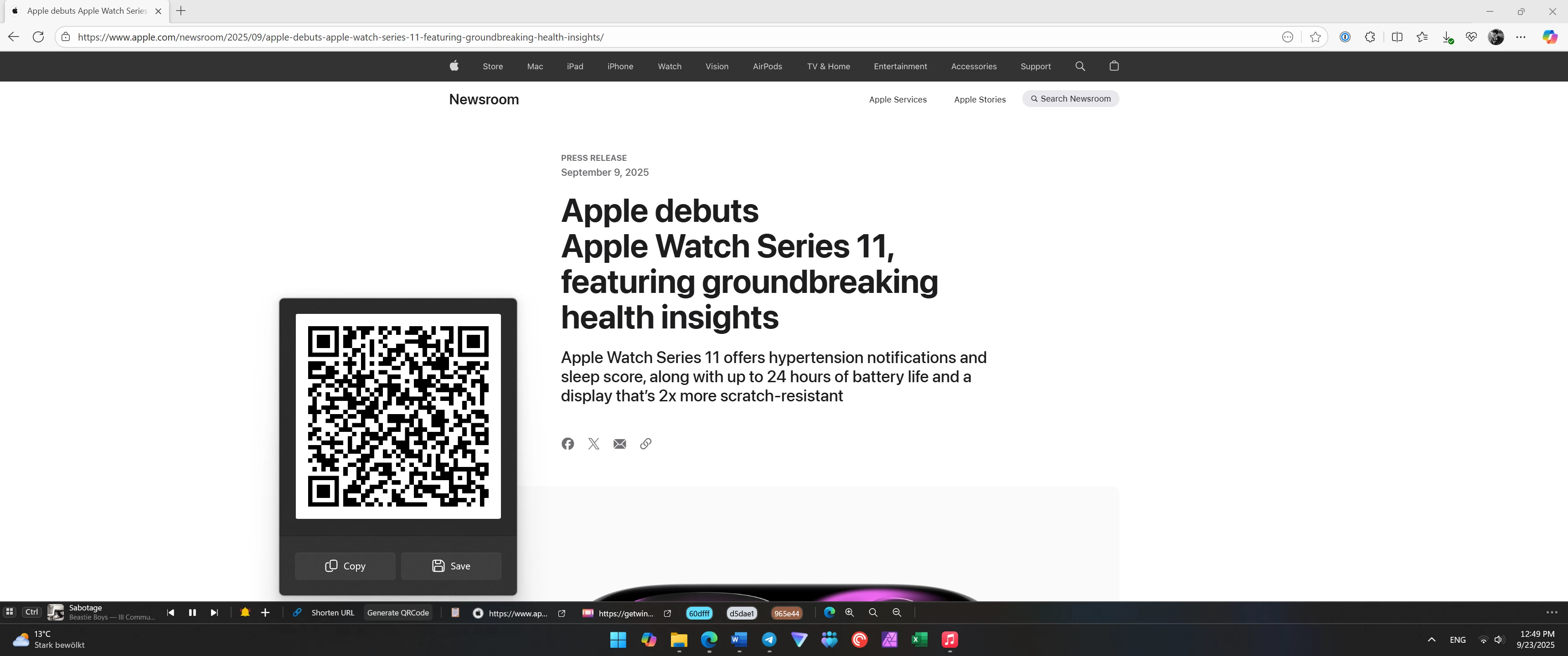Open the shopping bag icon
1568x656 pixels.
[1114, 66]
